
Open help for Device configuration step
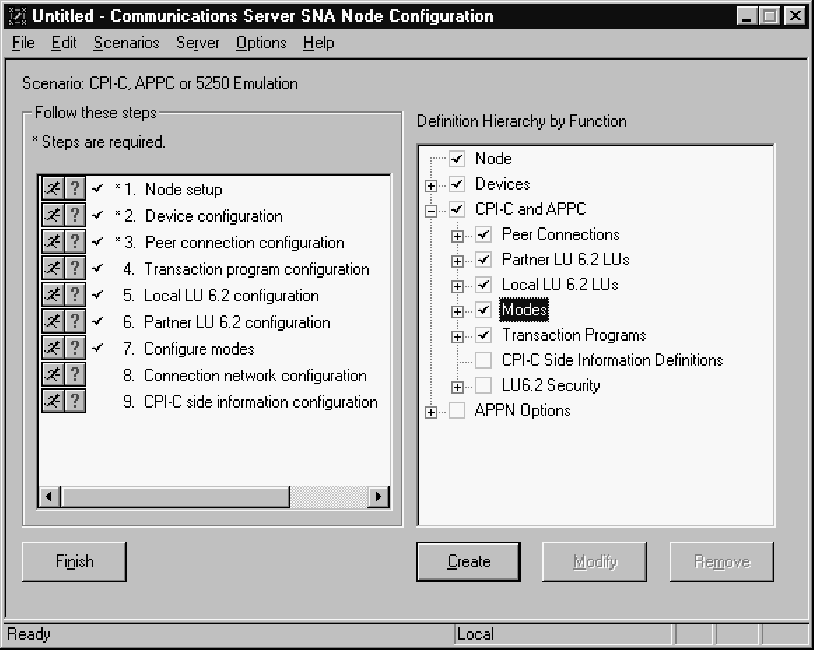[75, 215]
